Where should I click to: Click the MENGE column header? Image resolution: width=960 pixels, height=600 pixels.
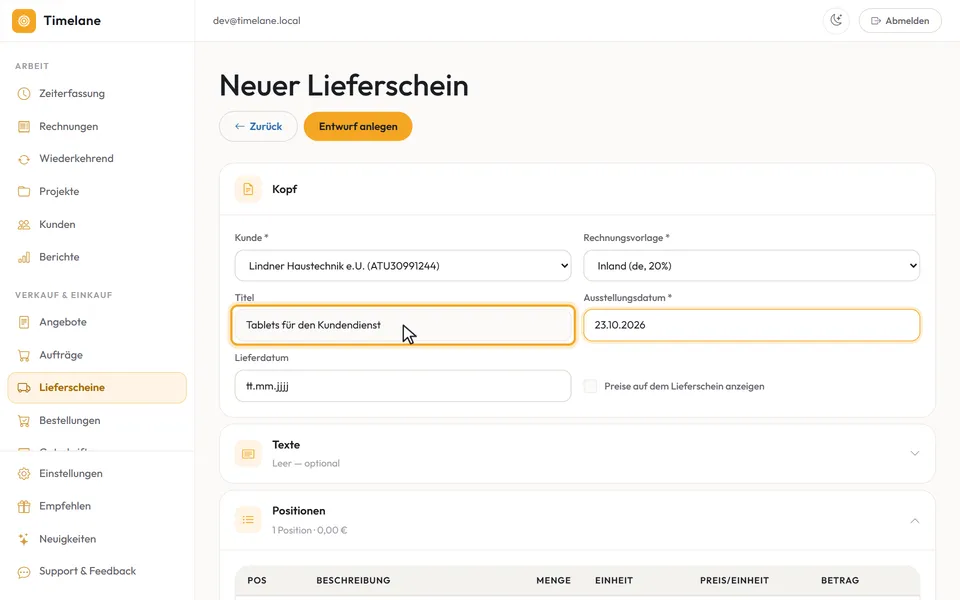coord(553,580)
